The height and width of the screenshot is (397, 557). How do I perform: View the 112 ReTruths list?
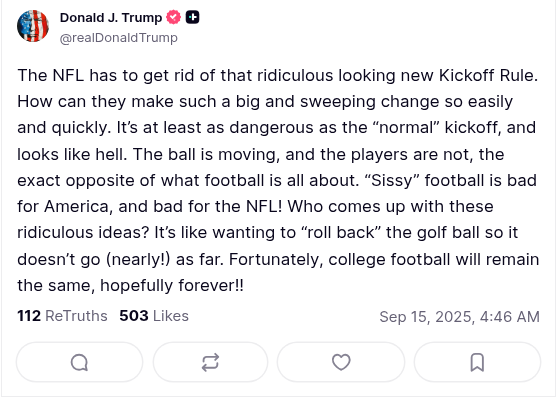(x=62, y=316)
